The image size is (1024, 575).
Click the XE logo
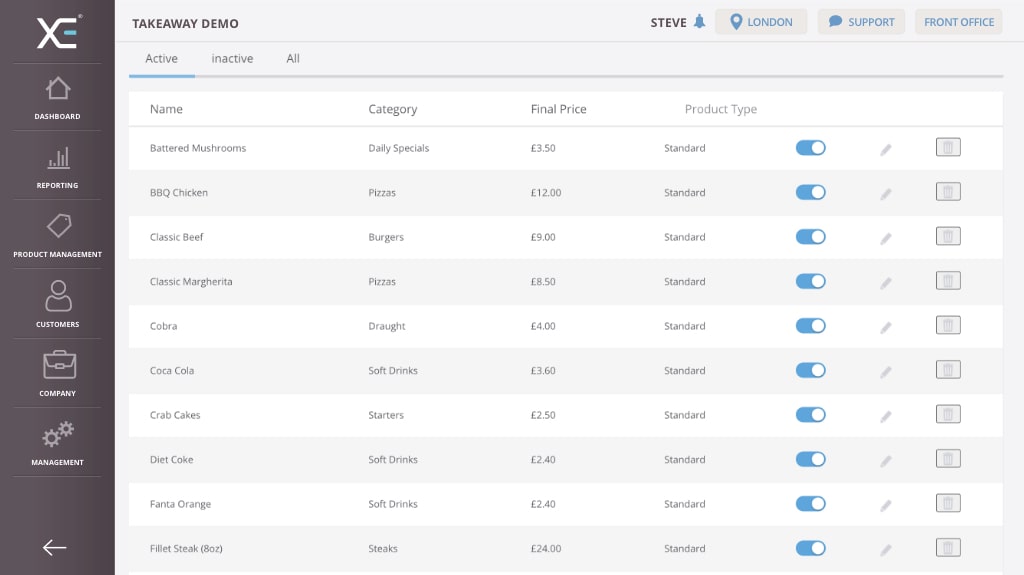pos(58,32)
